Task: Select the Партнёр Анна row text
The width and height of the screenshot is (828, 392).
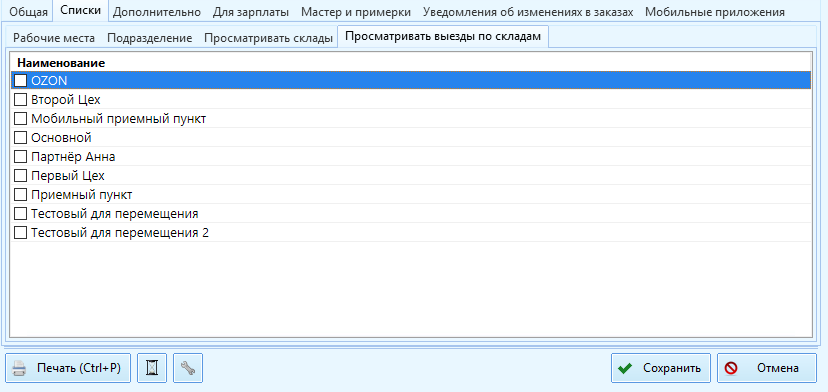Action: pos(73,157)
